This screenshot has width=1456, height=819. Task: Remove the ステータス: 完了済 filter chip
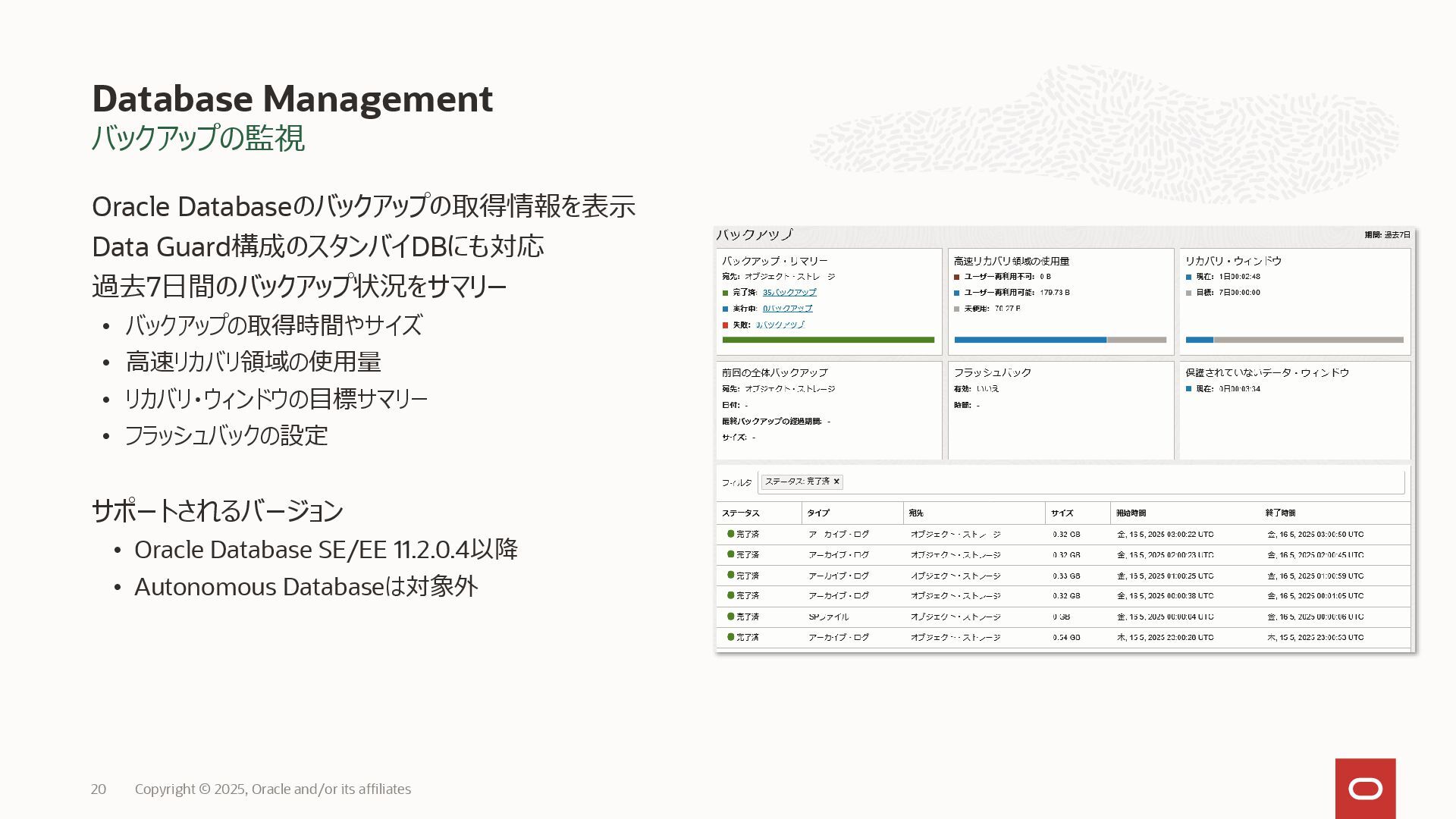click(836, 482)
